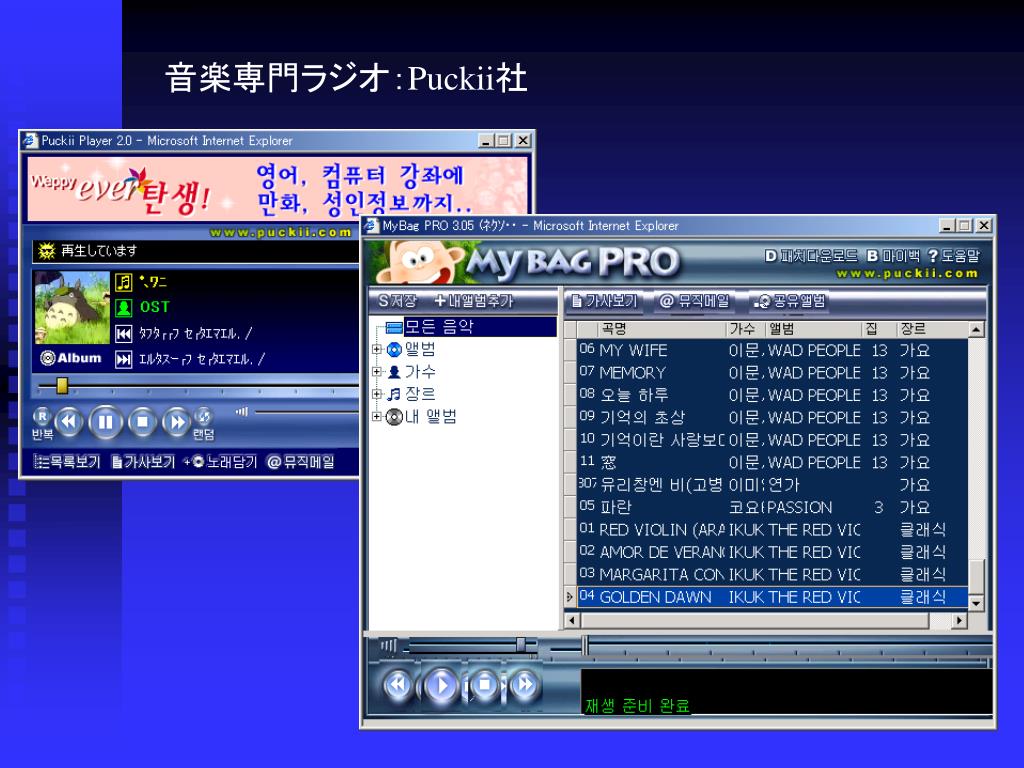Click the Totoro album art thumbnail
The width and height of the screenshot is (1024, 768).
tap(72, 308)
